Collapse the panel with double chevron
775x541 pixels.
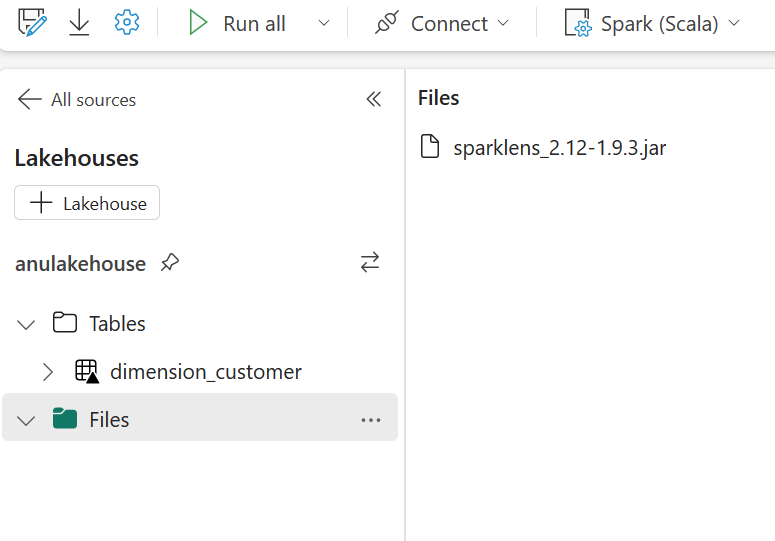[374, 99]
